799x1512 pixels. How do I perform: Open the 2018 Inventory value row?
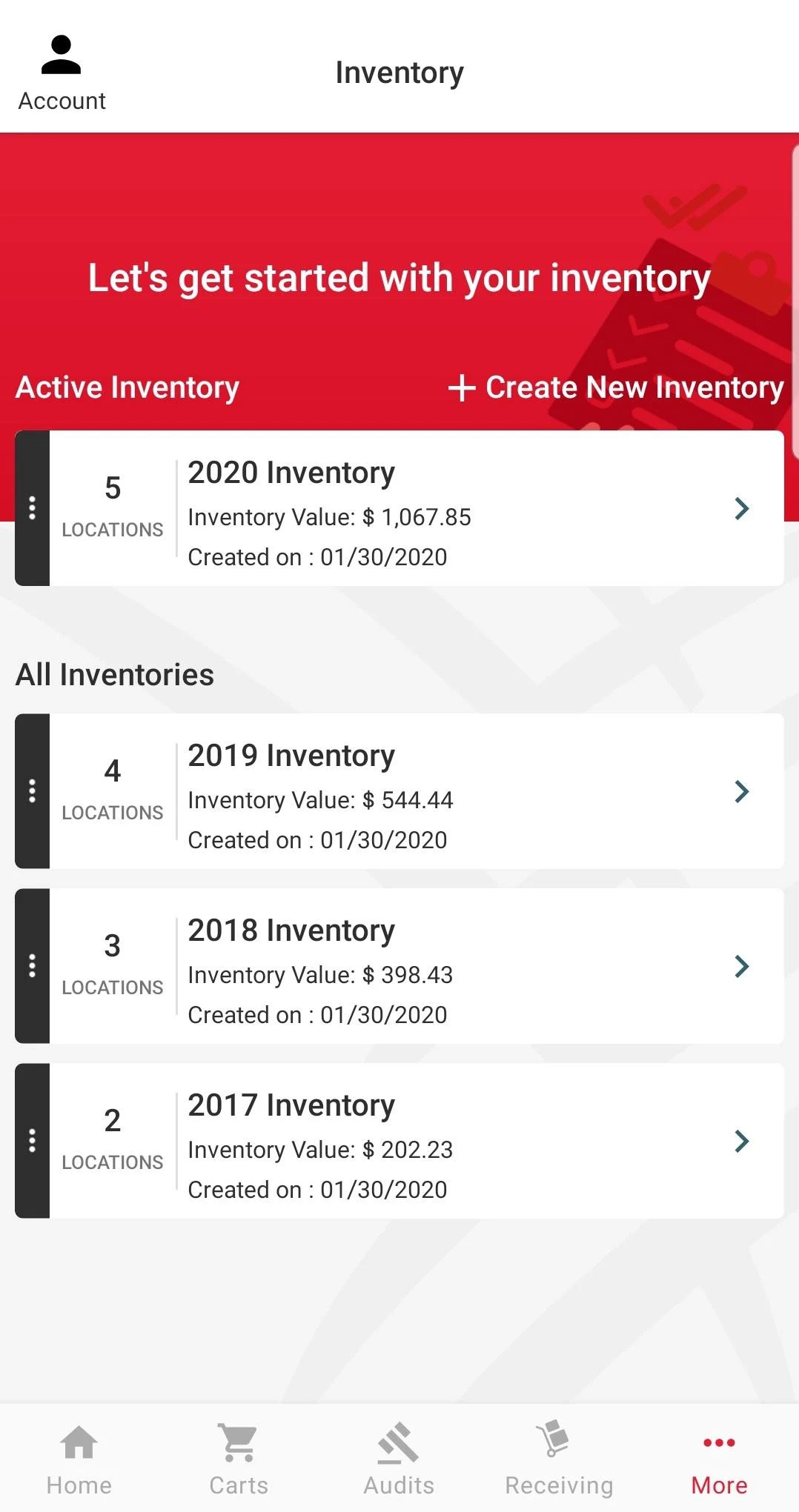pyautogui.click(x=320, y=975)
